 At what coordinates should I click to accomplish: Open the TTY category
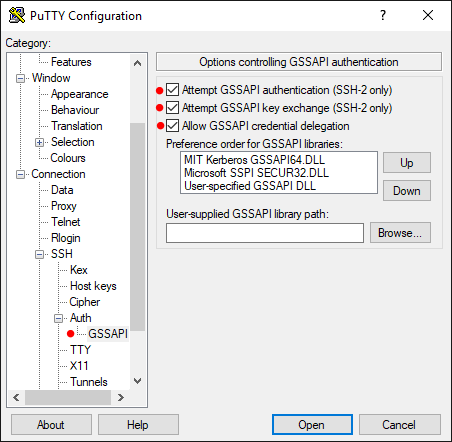point(80,350)
